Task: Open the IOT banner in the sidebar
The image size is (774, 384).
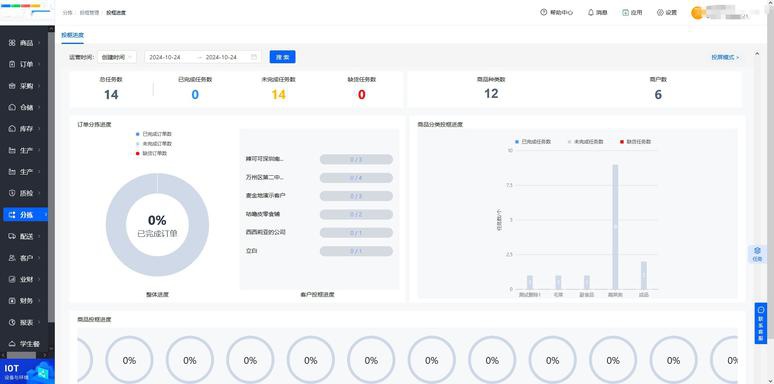Action: click(27, 371)
